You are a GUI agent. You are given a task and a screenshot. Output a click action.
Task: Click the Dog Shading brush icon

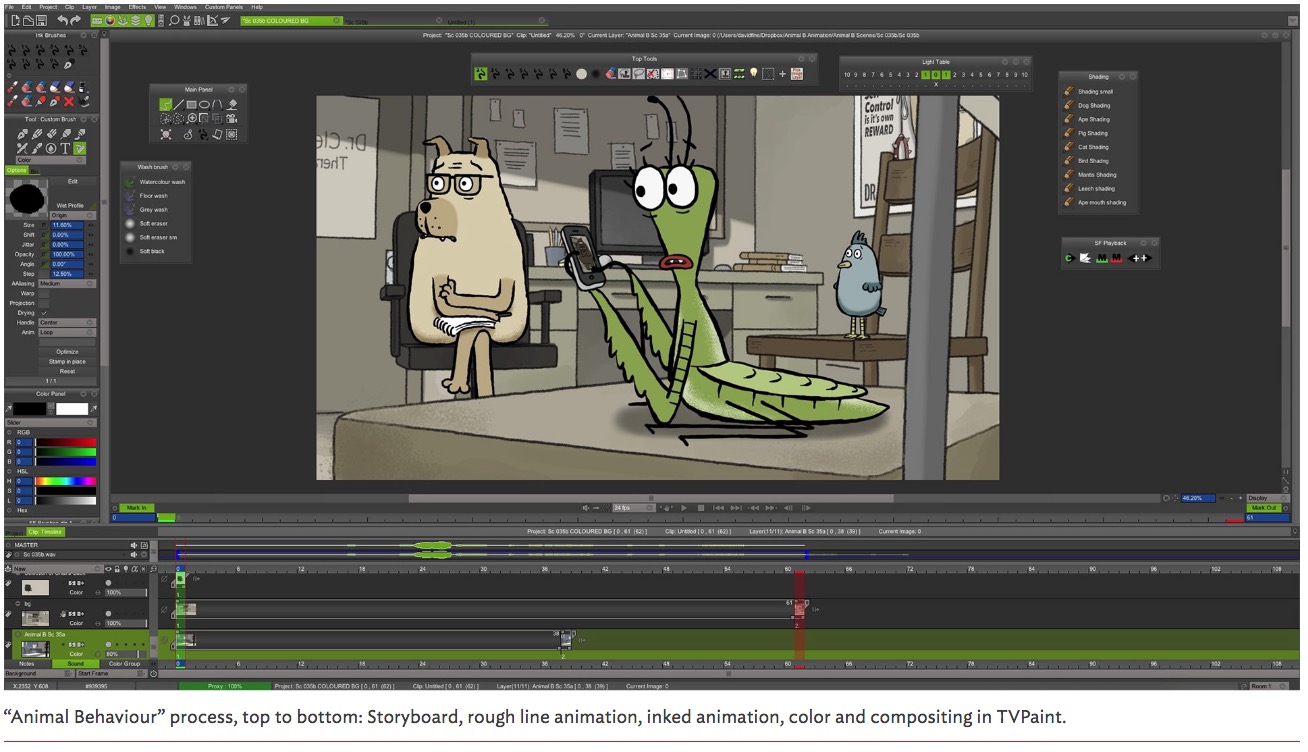(1069, 105)
